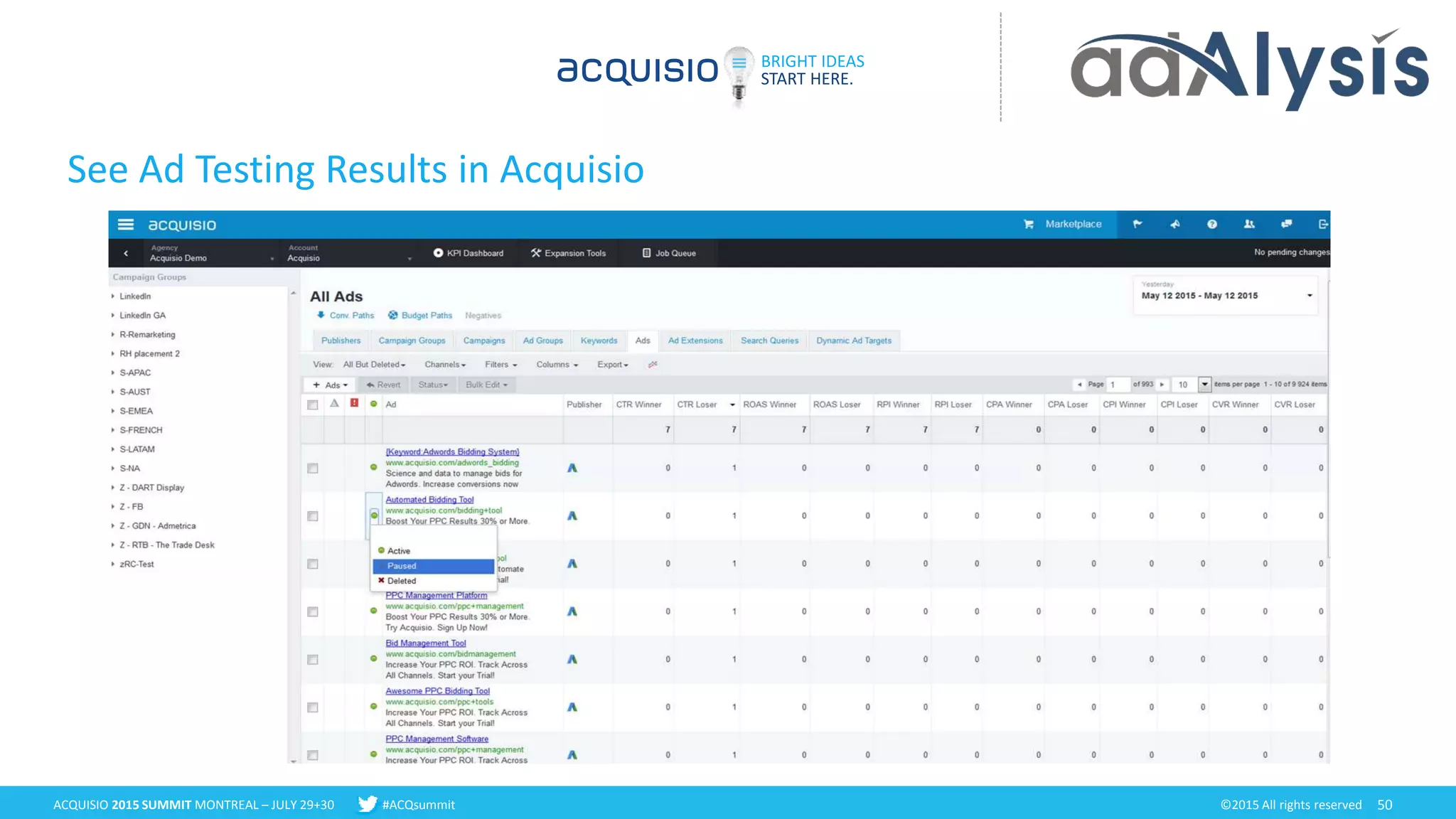Click the flag icon in top bar
The height and width of the screenshot is (819, 1456).
tap(1137, 224)
